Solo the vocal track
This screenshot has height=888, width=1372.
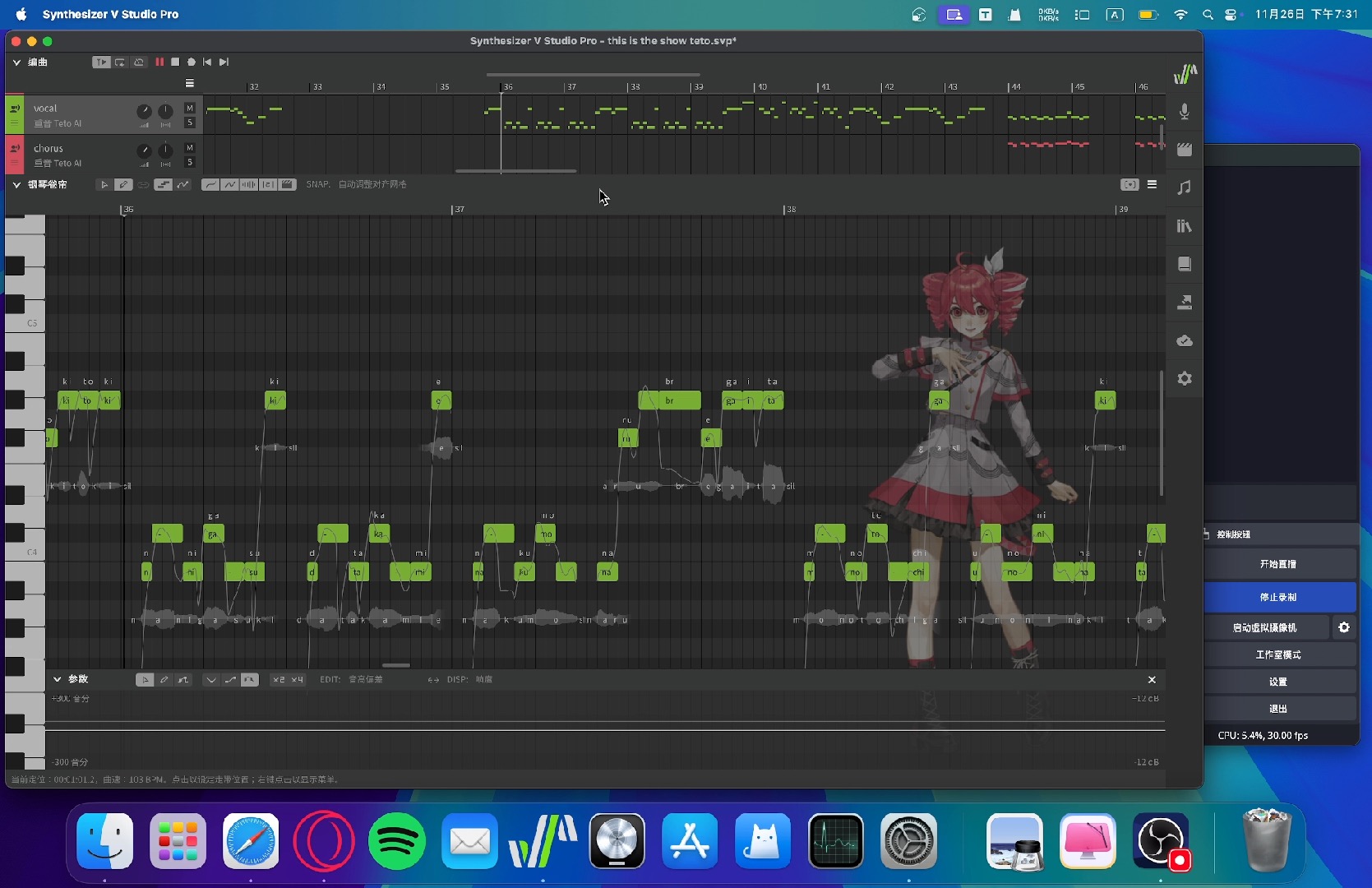click(190, 123)
